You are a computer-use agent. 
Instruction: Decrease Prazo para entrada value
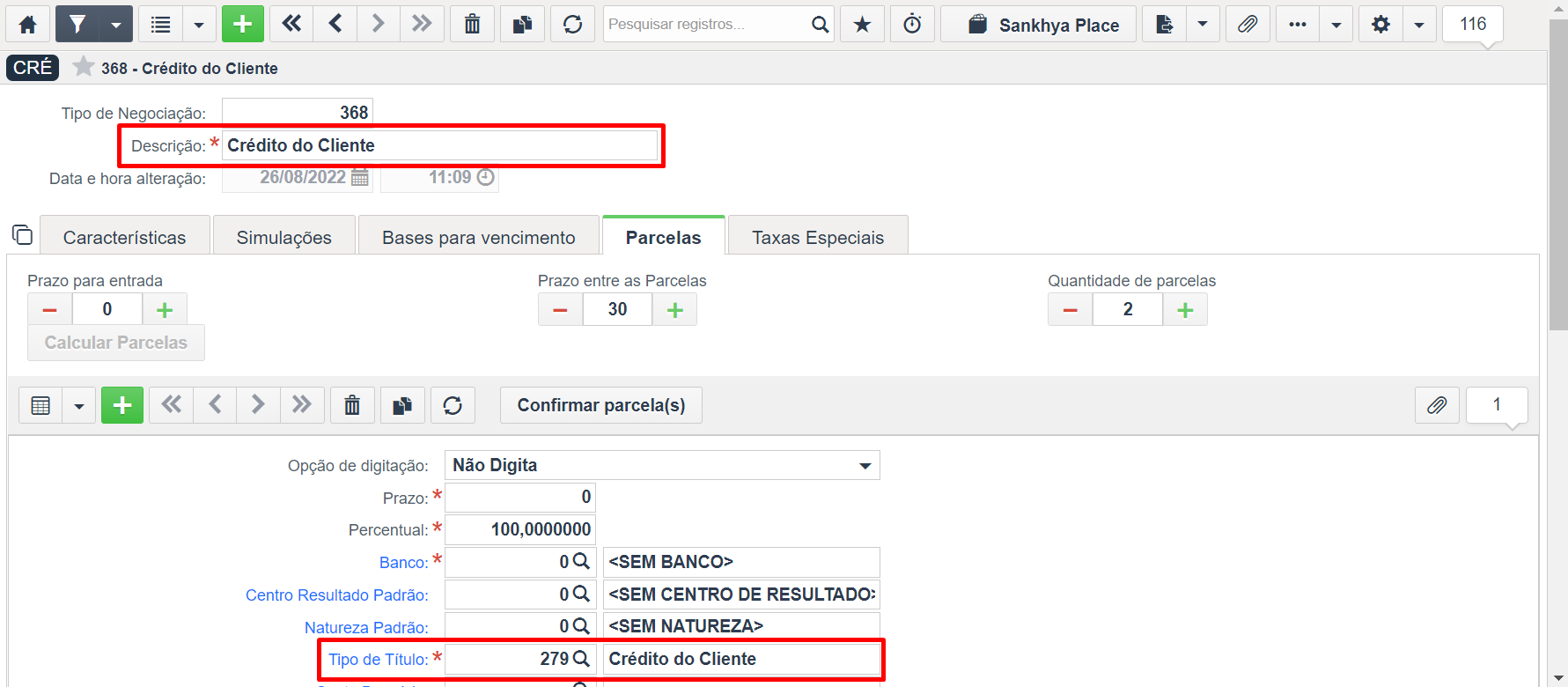pos(50,309)
